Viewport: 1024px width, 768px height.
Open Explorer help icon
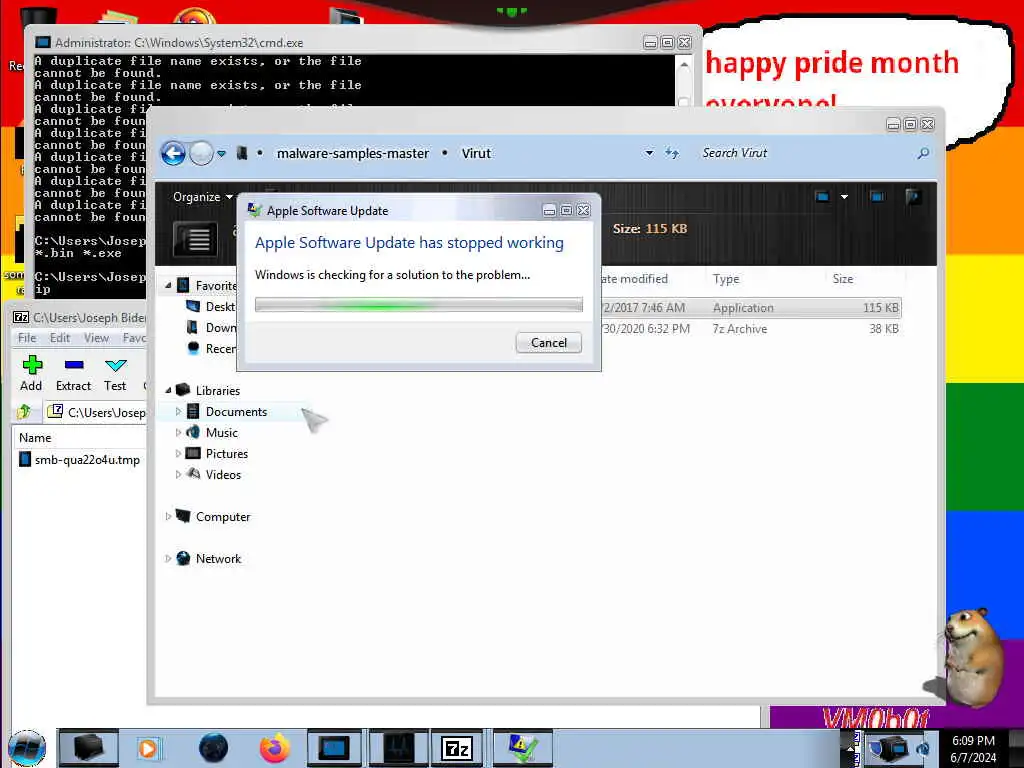tap(914, 196)
